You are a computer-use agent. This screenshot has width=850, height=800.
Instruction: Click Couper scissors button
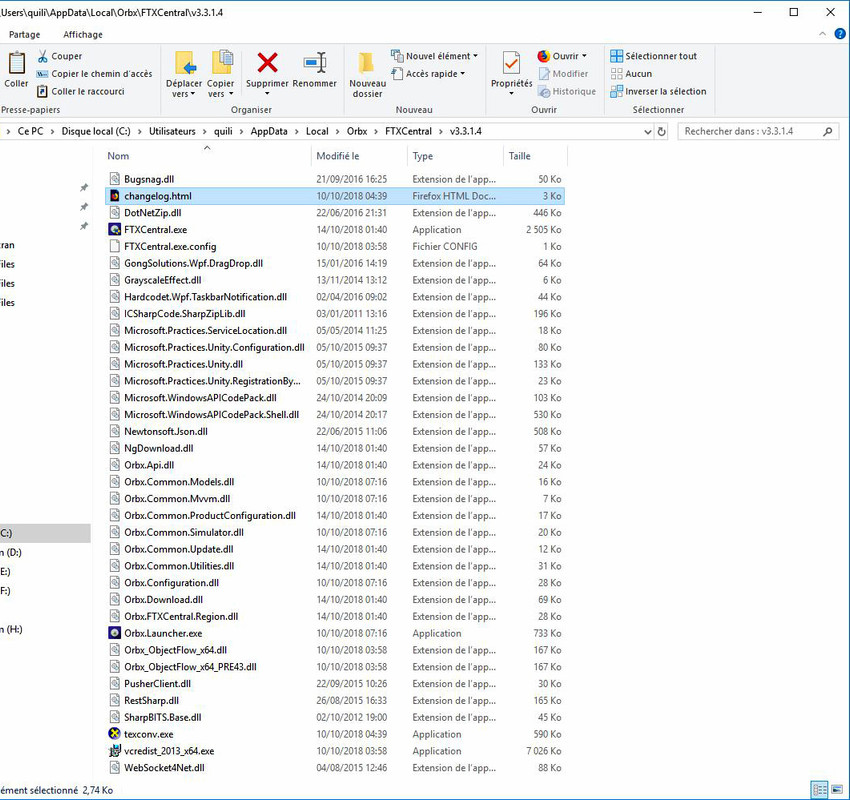click(60, 56)
